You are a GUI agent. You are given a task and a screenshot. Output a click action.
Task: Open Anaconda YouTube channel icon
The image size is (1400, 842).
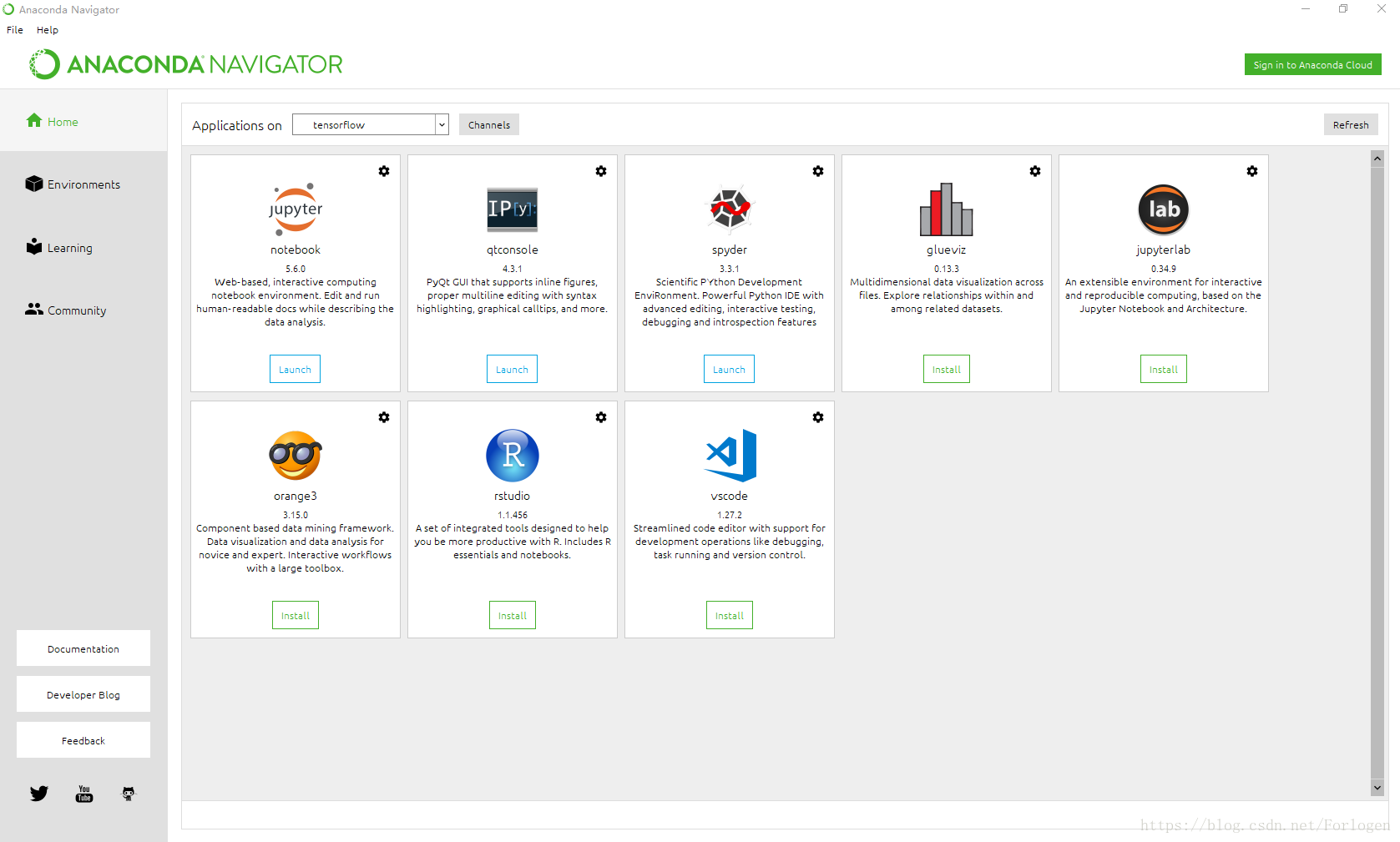coord(84,794)
